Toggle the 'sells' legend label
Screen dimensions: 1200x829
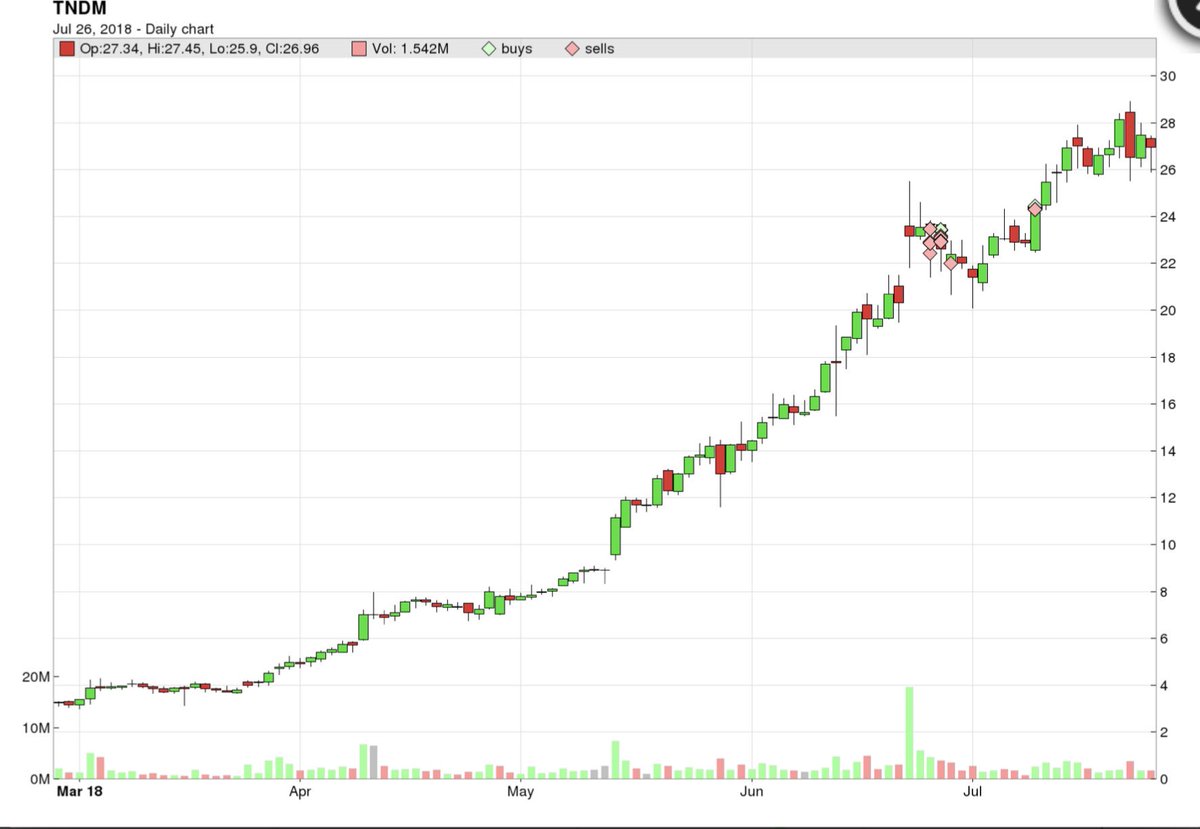coord(599,48)
